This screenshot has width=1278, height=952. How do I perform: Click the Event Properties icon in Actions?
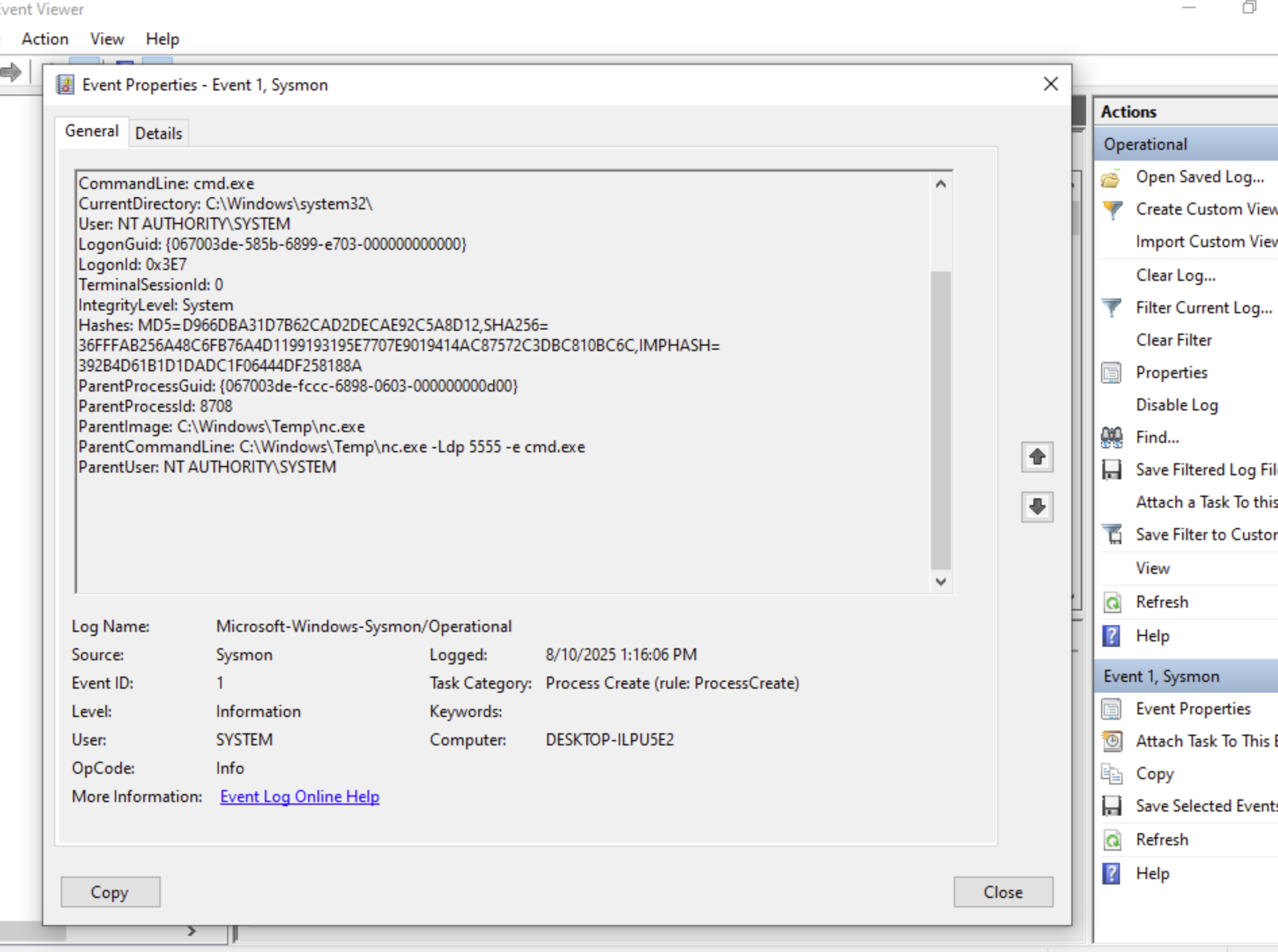click(1111, 709)
